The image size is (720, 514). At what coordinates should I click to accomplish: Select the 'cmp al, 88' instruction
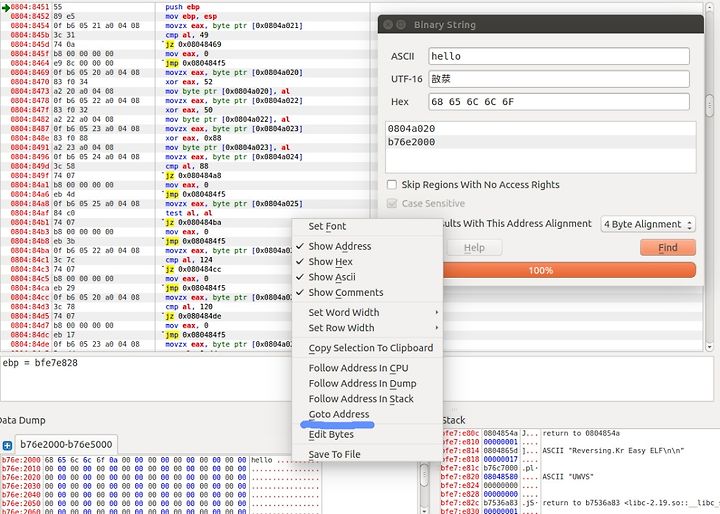tap(186, 166)
